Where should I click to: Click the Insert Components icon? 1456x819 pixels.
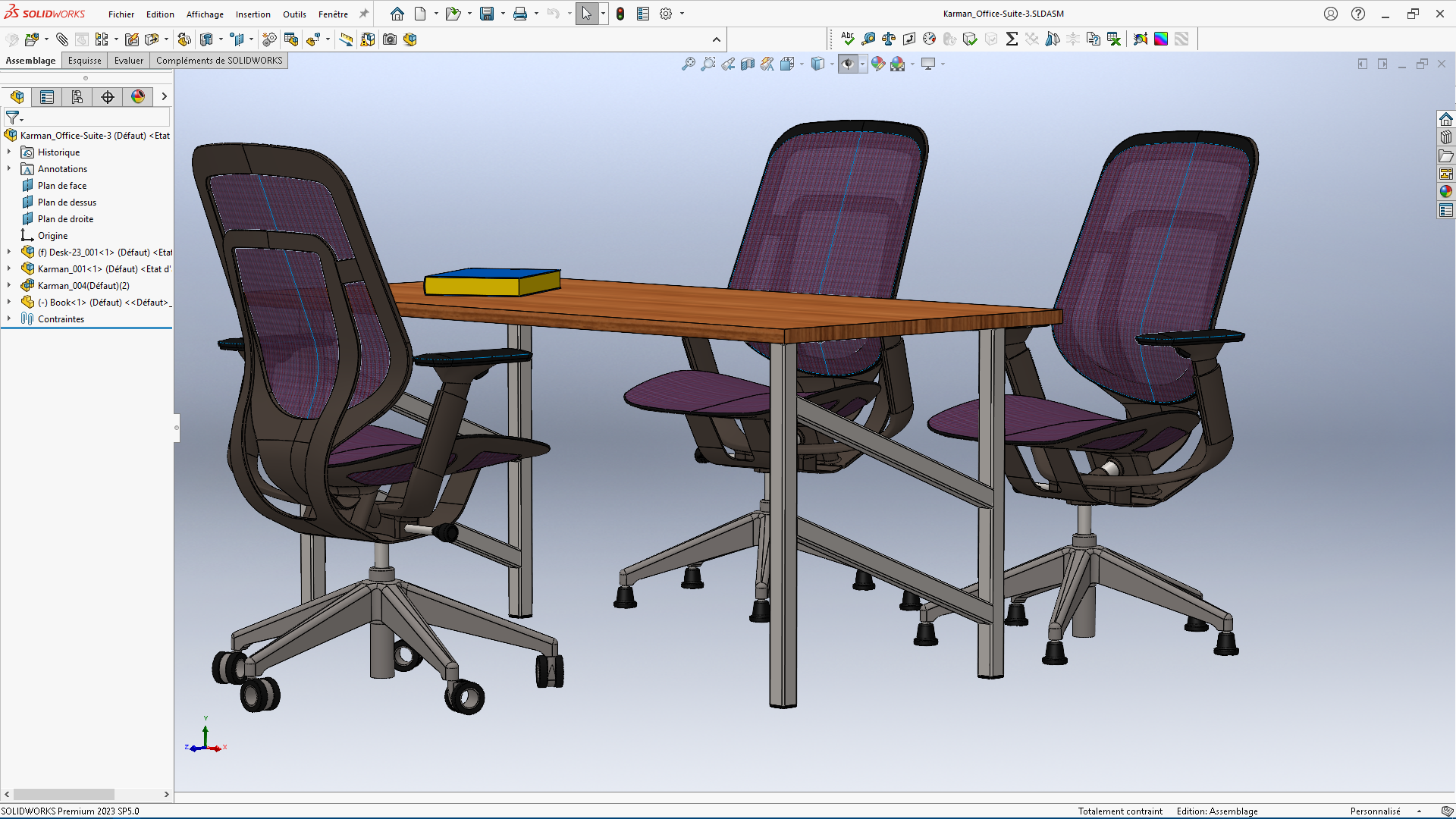tap(31, 39)
